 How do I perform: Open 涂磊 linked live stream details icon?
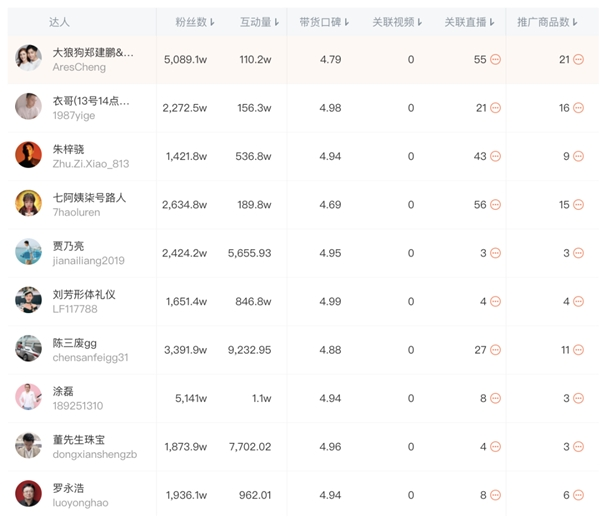click(495, 398)
